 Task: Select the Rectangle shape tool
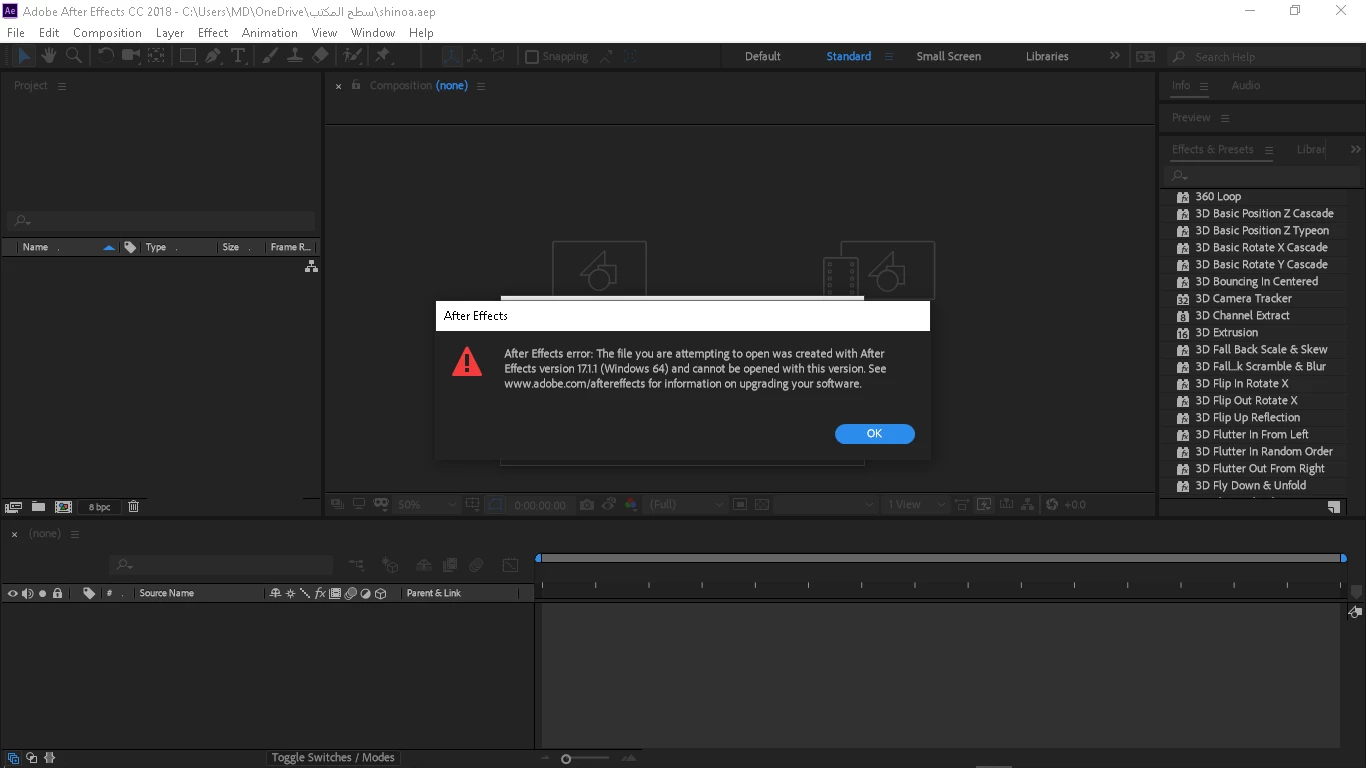click(x=188, y=56)
